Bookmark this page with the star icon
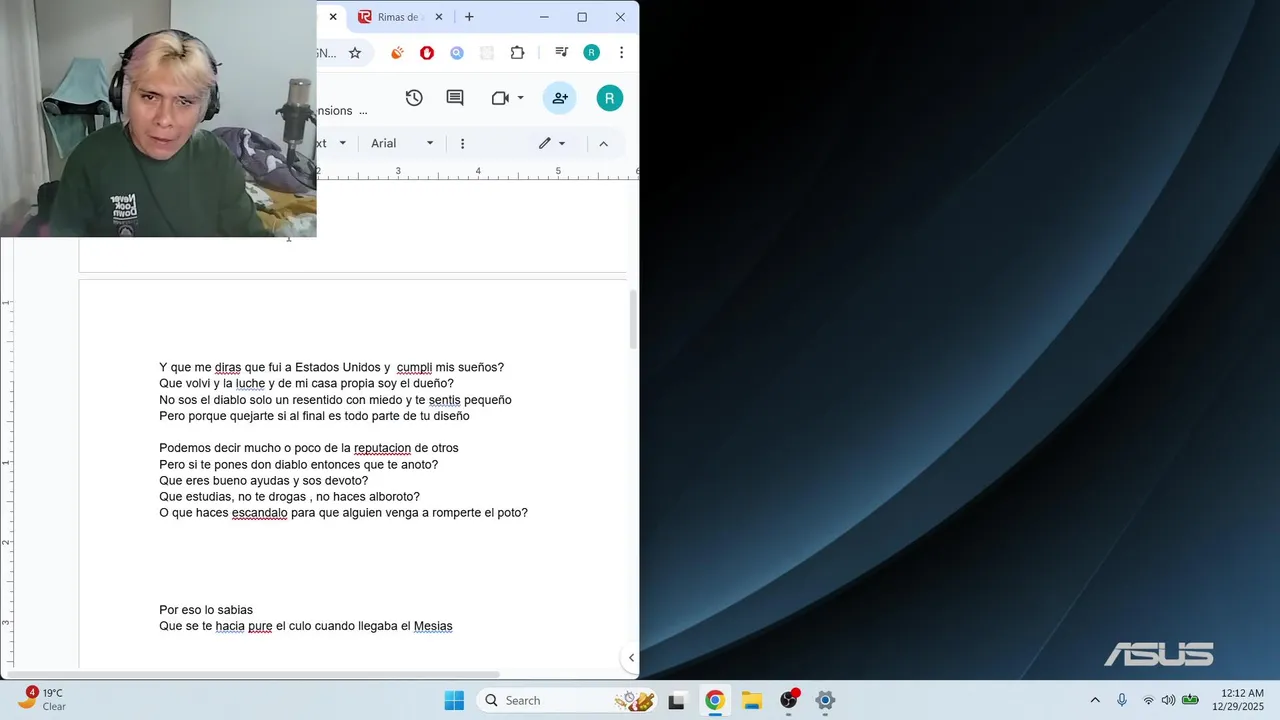 [354, 53]
